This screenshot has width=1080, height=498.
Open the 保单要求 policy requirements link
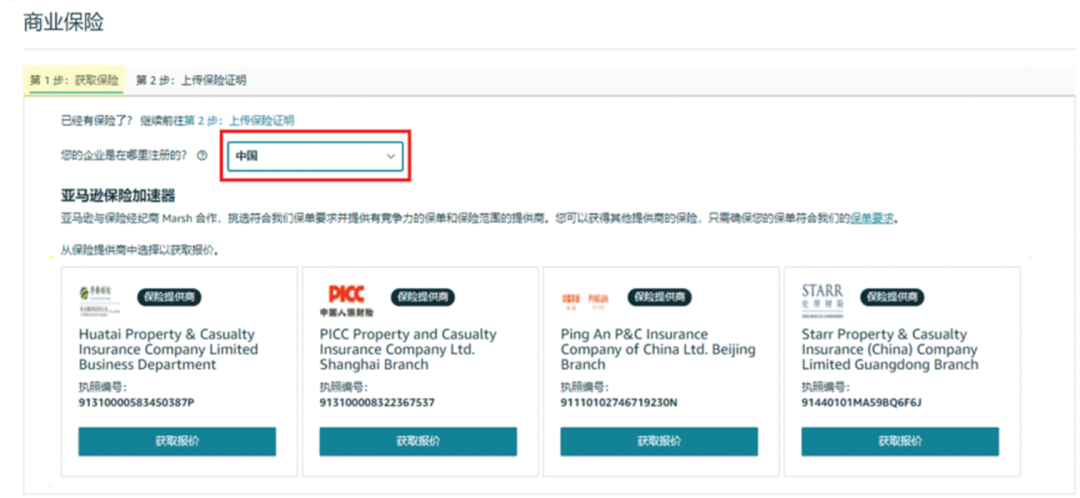pyautogui.click(x=871, y=219)
